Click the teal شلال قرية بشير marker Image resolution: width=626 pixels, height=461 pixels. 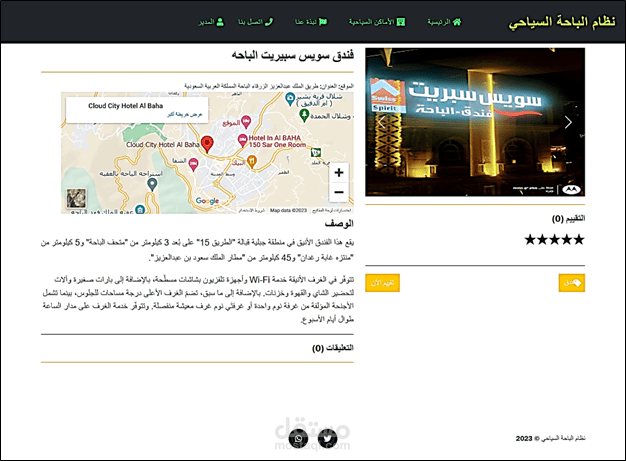tap(290, 99)
